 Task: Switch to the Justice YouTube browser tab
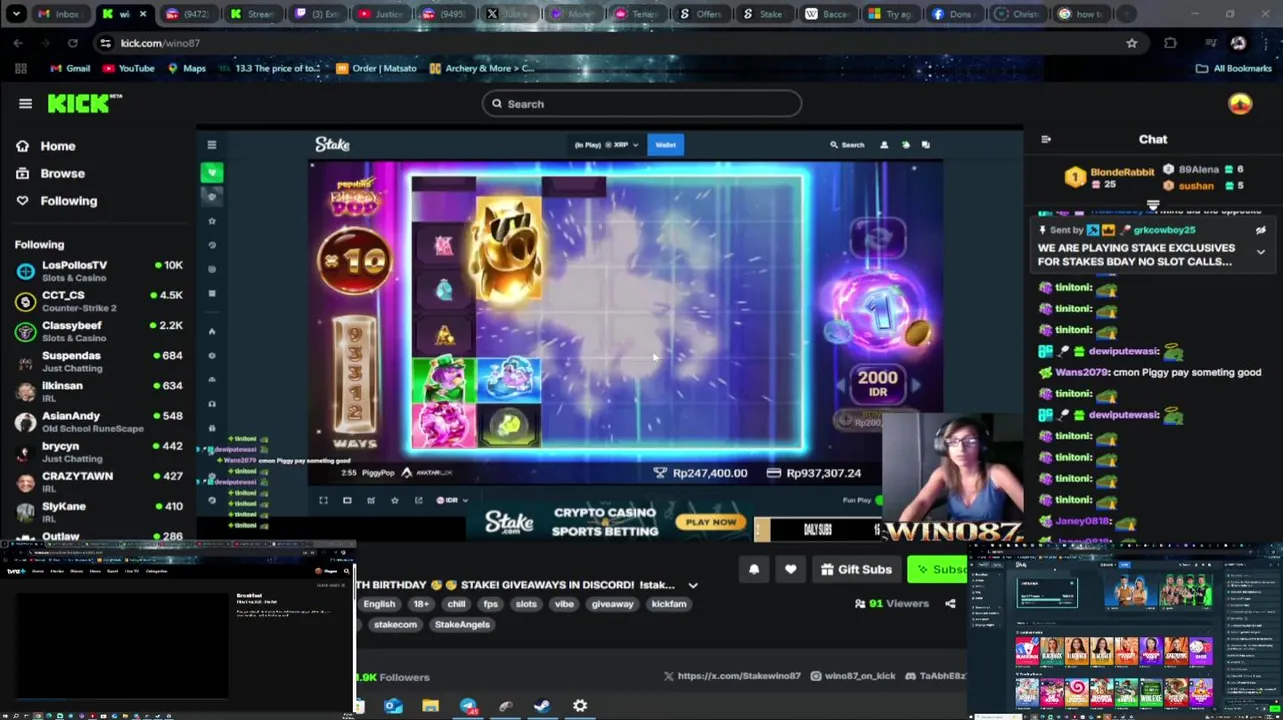(382, 14)
